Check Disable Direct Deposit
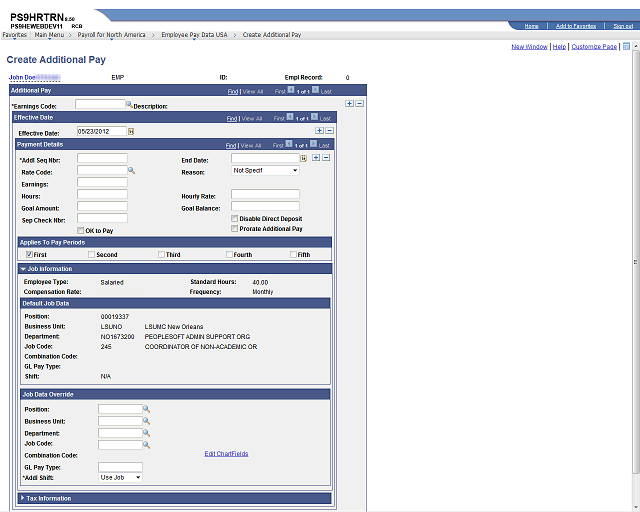This screenshot has height=512, width=640. coord(235,218)
